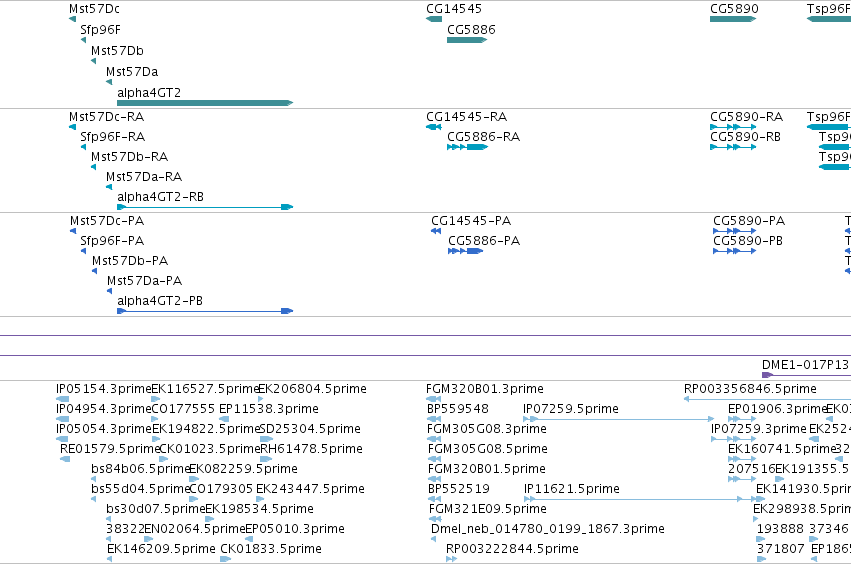Select the IP04954.3prime EST label
Image resolution: width=851 pixels, height=564 pixels.
[104, 409]
